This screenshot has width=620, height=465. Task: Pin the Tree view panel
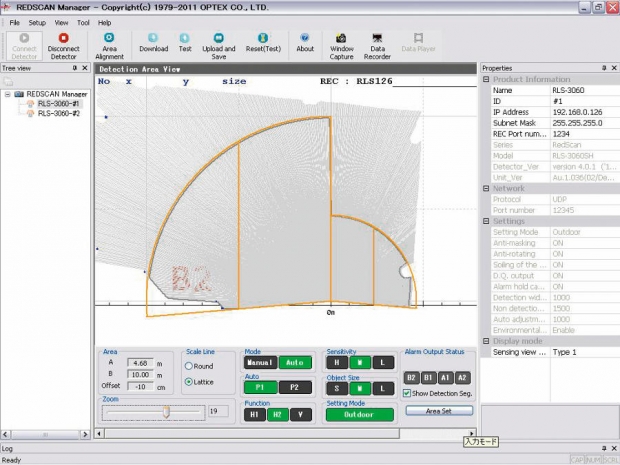coord(75,68)
